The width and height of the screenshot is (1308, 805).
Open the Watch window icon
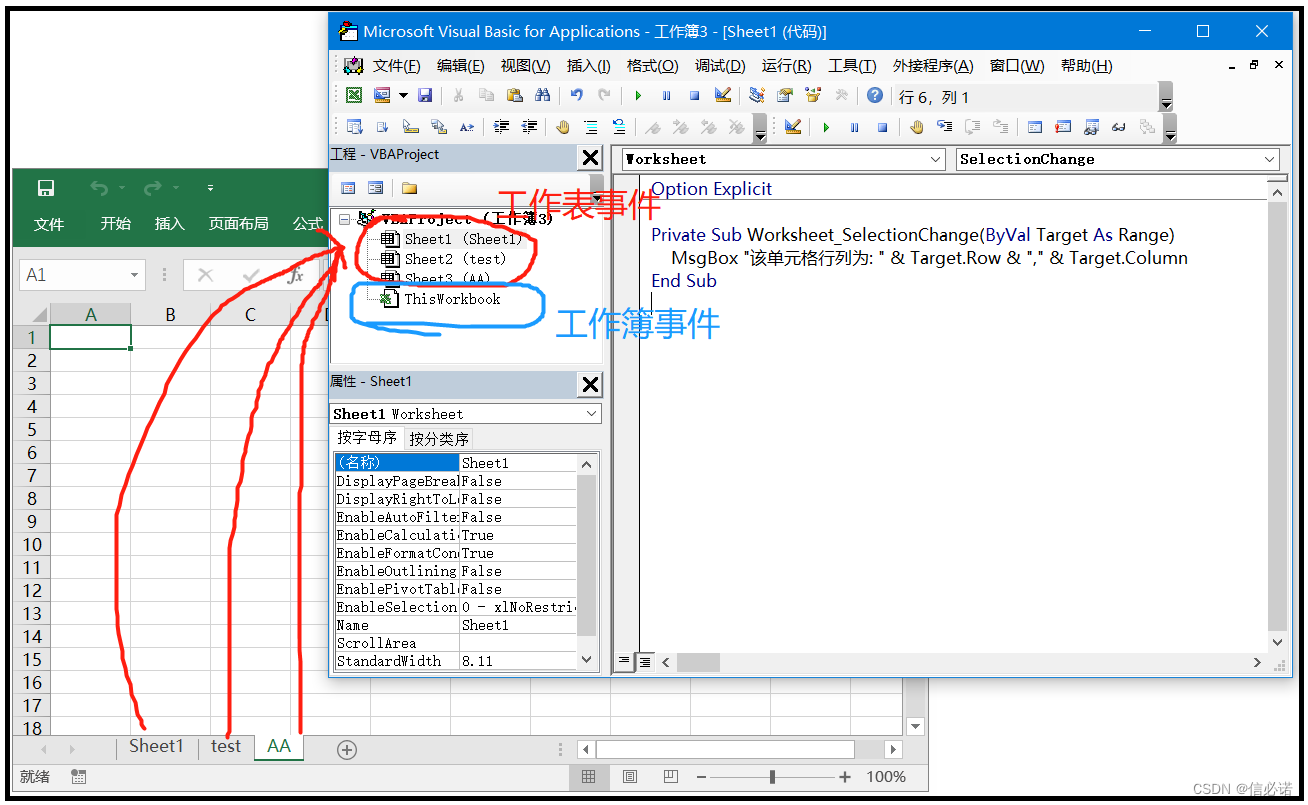click(1091, 127)
